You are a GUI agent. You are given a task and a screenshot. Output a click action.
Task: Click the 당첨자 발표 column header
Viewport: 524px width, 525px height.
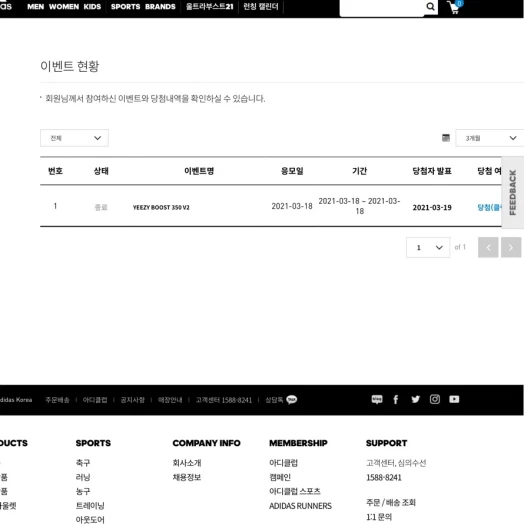coord(432,171)
